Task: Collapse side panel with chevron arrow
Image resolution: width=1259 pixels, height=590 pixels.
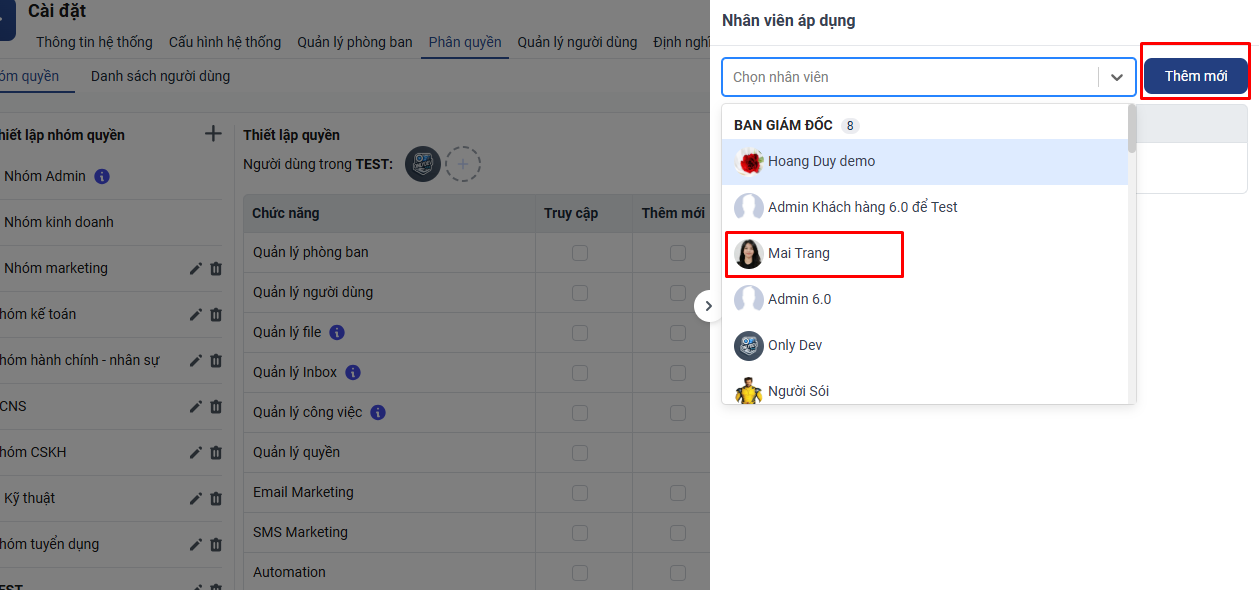Action: click(708, 306)
